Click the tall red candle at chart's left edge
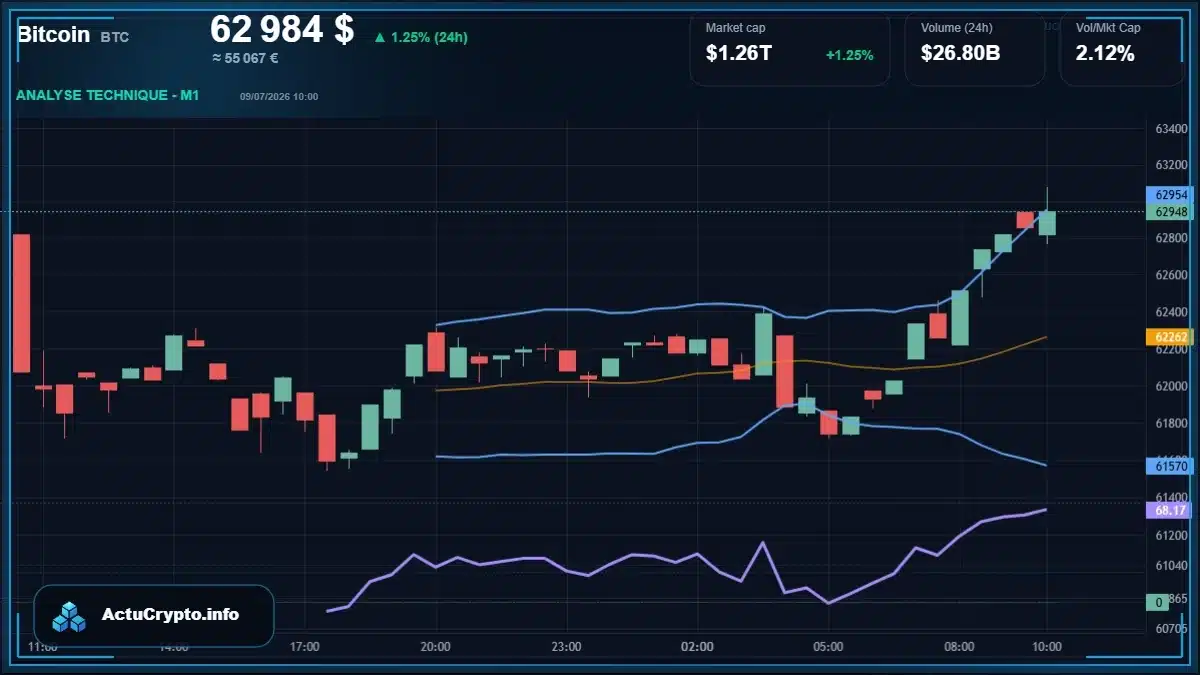This screenshot has width=1200, height=675. [x=21, y=303]
